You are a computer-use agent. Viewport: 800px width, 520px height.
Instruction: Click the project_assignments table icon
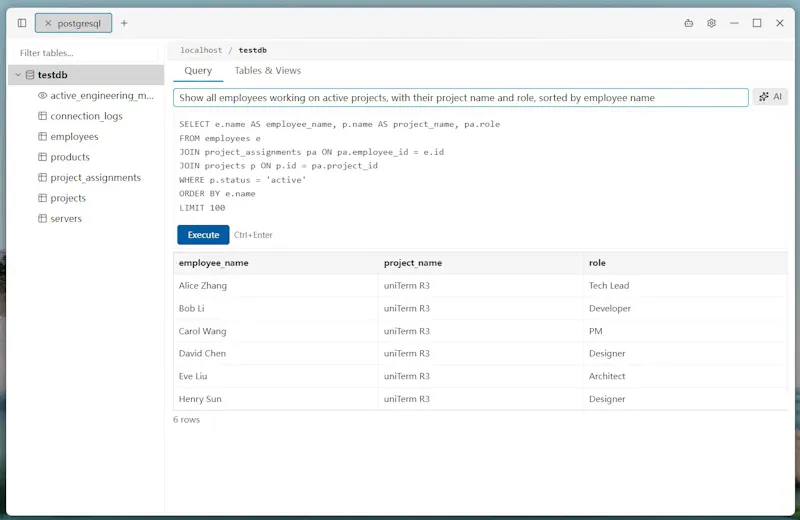[x=42, y=177]
